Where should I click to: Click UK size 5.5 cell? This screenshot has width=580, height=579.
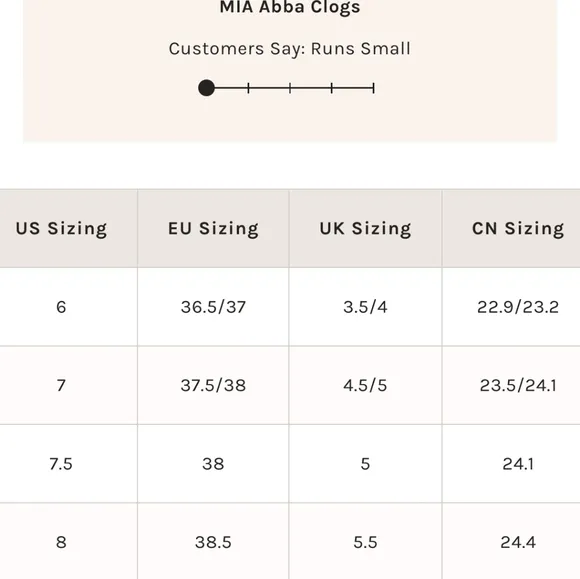[365, 542]
